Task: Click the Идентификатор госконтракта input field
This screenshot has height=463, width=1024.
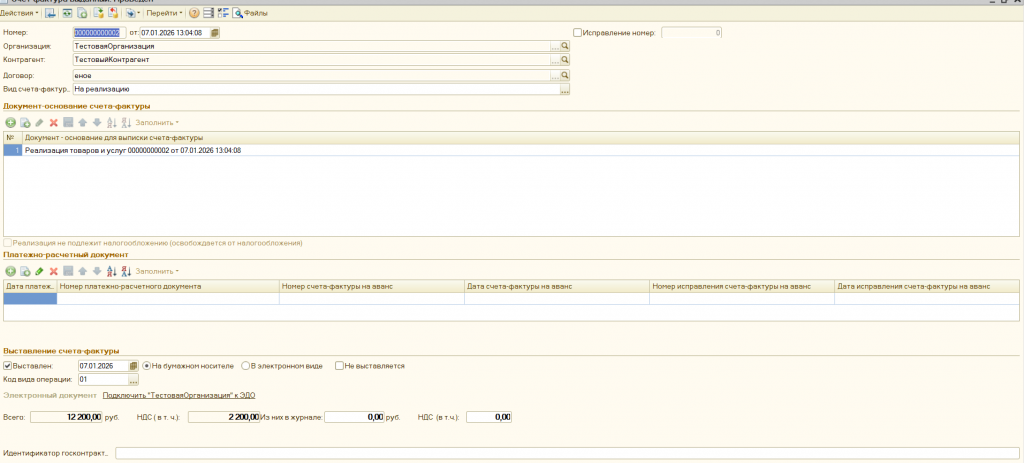Action: pyautogui.click(x=567, y=453)
